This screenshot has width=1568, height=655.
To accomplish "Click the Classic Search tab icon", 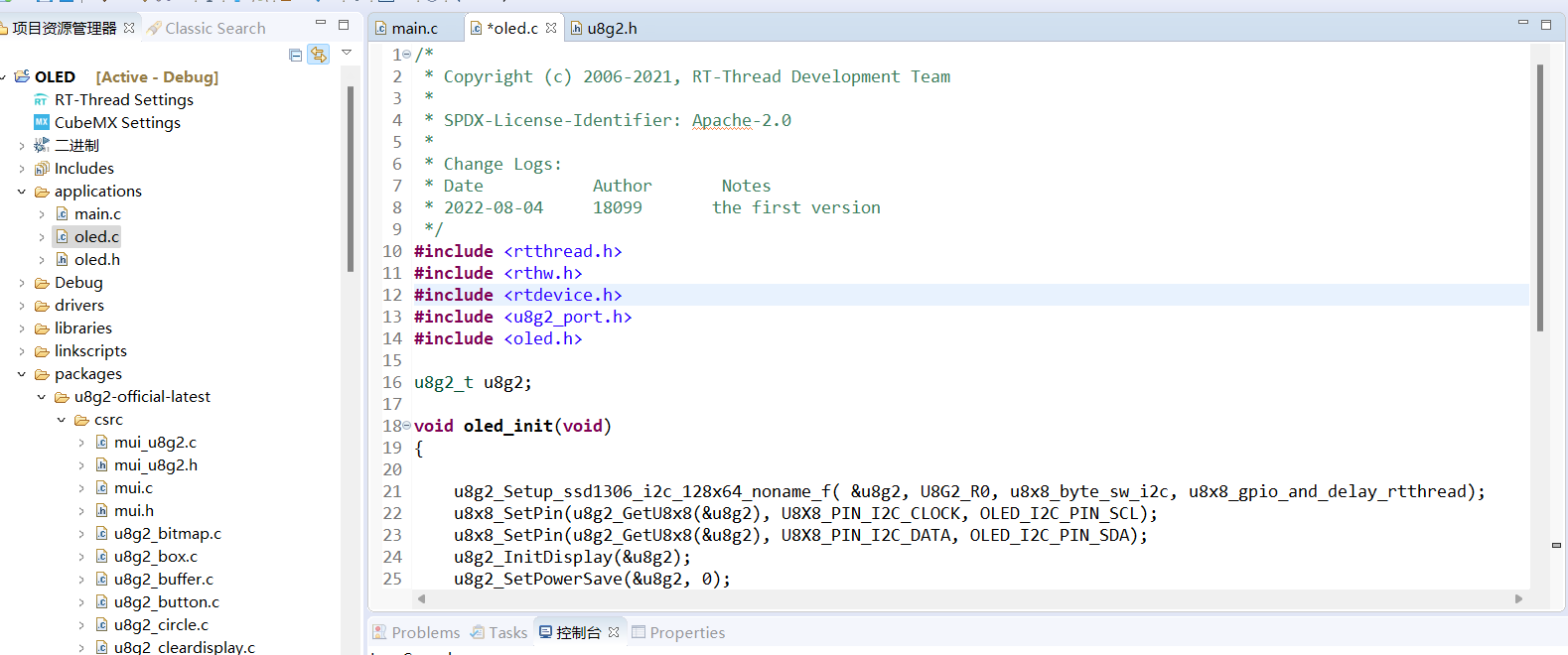I will 154,29.
